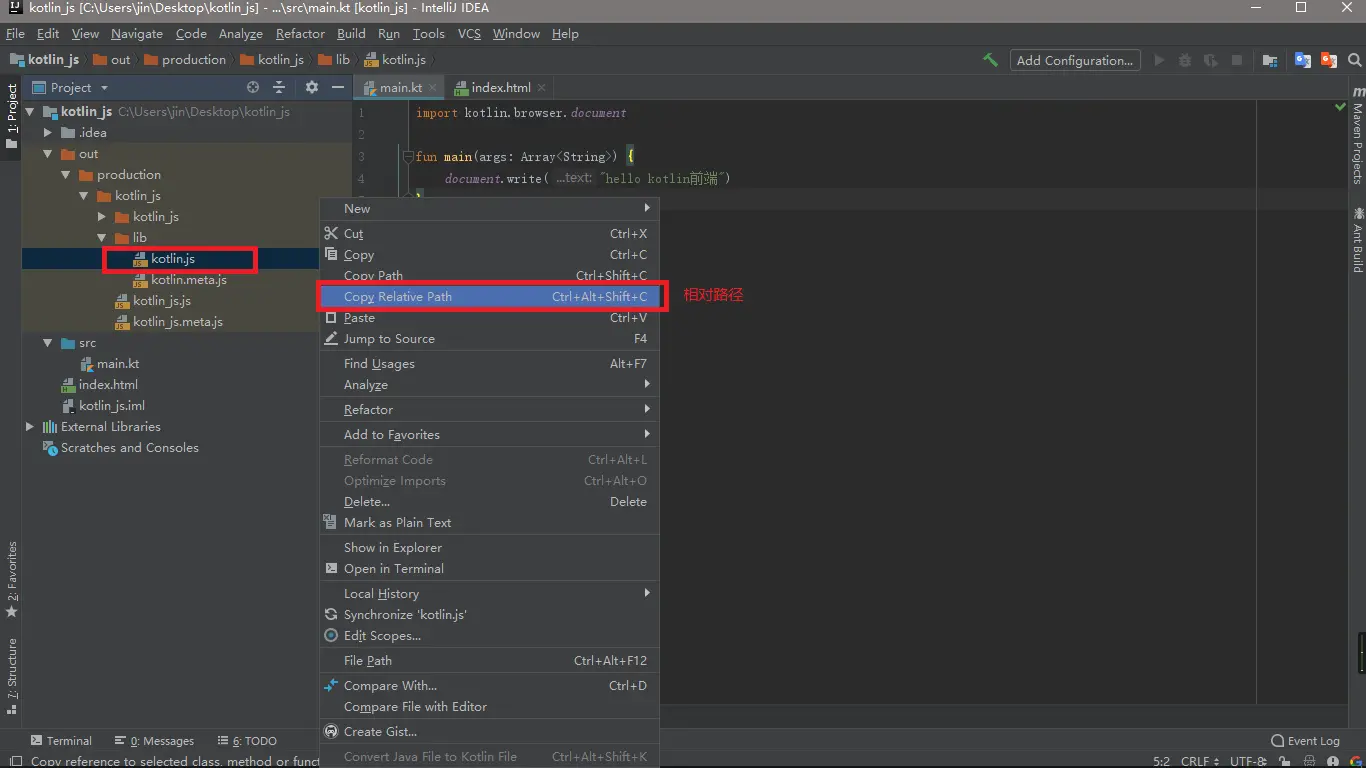The width and height of the screenshot is (1366, 768).
Task: Click Scroll from Source target icon
Action: coord(253,87)
